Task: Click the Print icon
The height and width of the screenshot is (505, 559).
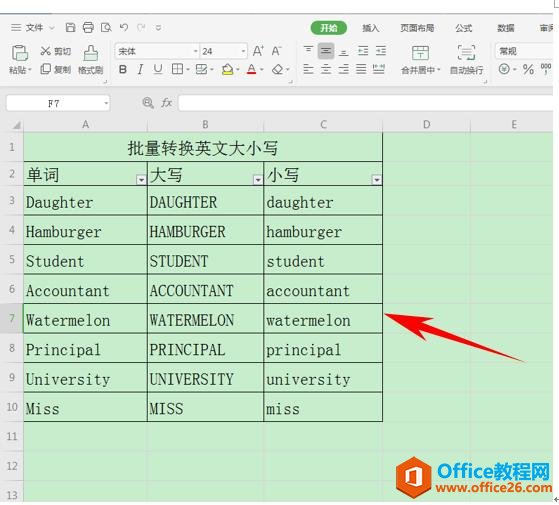Action: click(88, 27)
